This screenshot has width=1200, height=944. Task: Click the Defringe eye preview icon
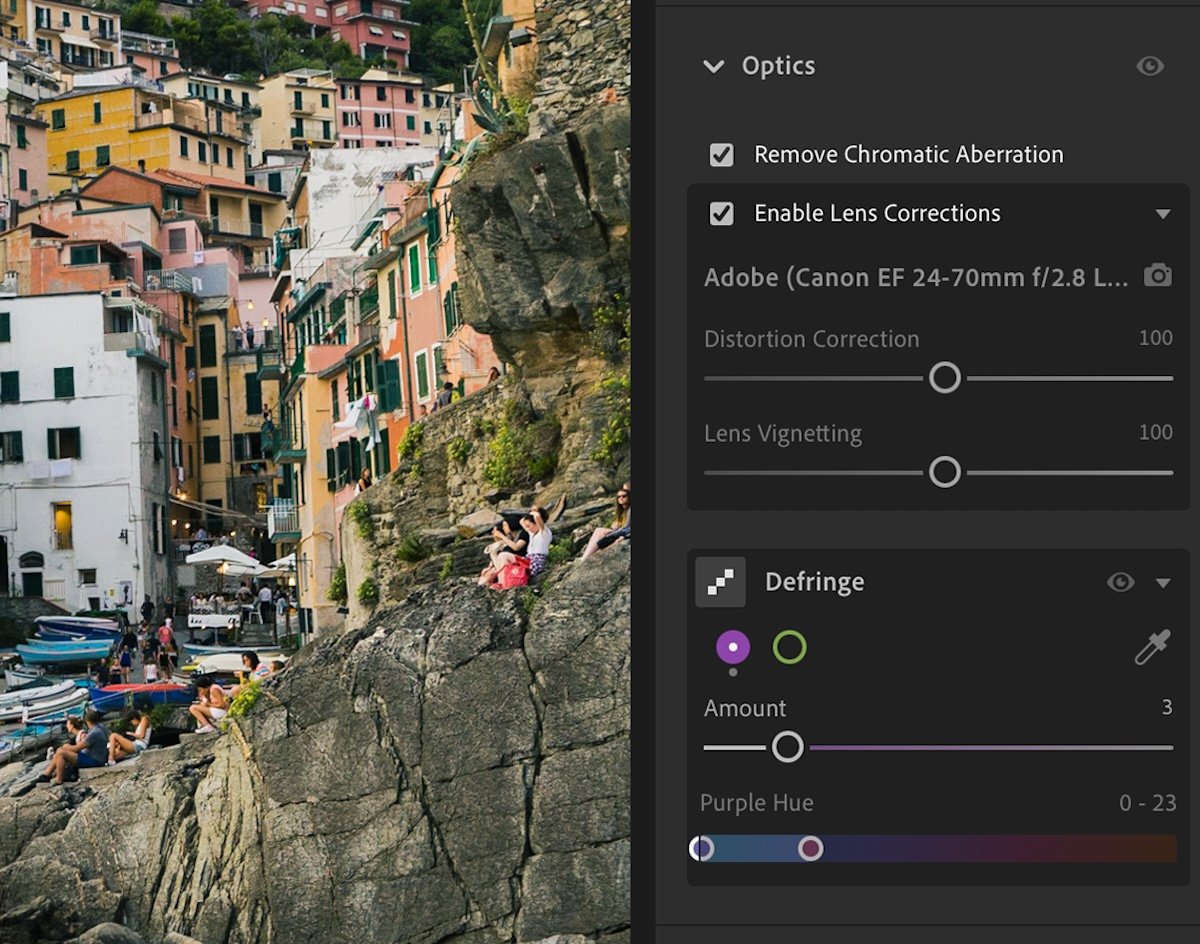click(x=1120, y=581)
